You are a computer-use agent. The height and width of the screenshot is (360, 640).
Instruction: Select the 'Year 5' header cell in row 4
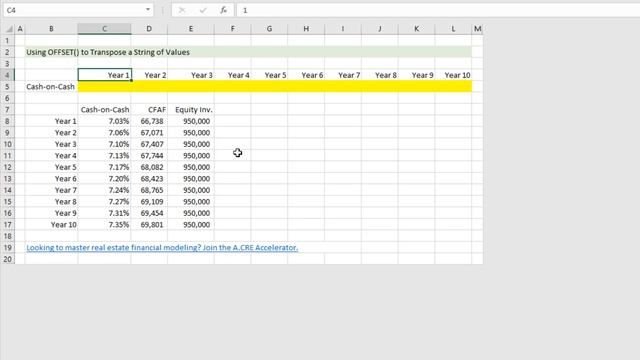pyautogui.click(x=269, y=75)
